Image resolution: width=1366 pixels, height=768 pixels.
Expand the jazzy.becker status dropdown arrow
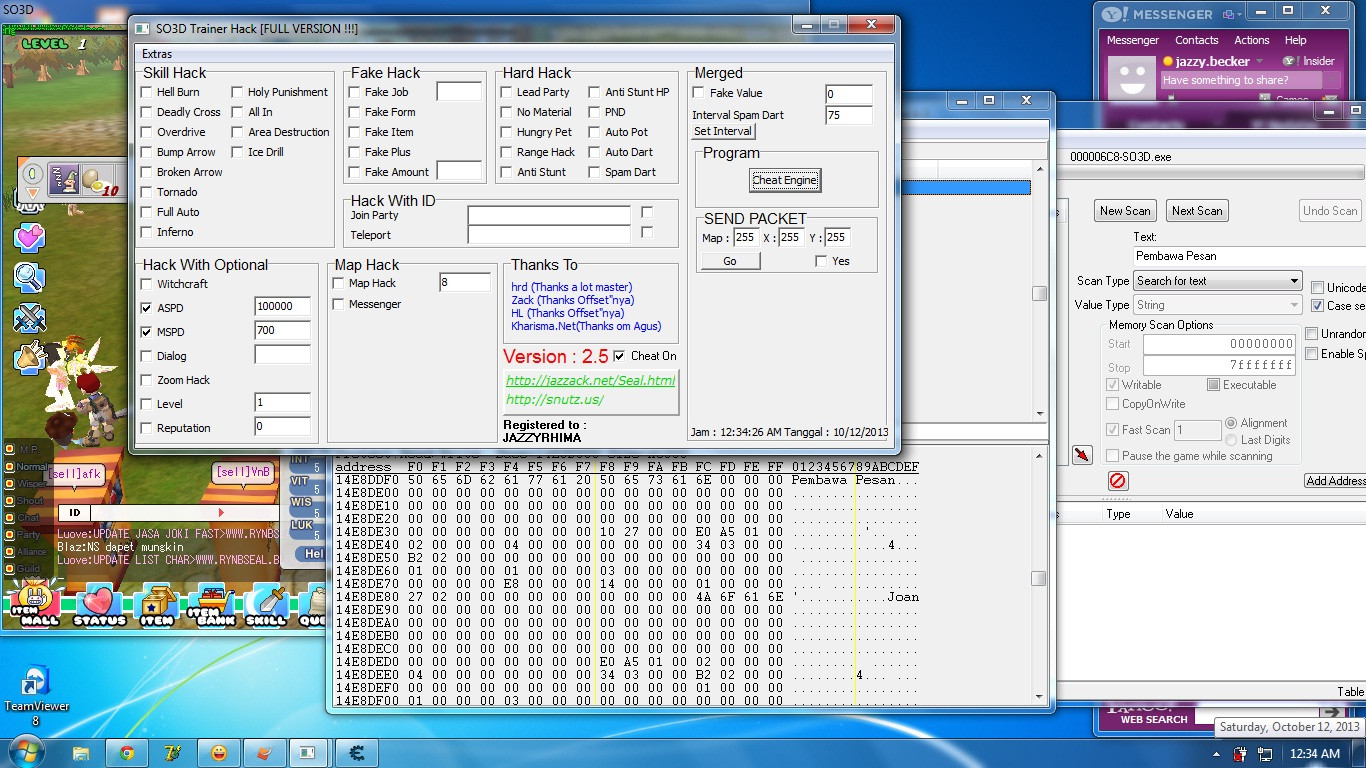1260,62
